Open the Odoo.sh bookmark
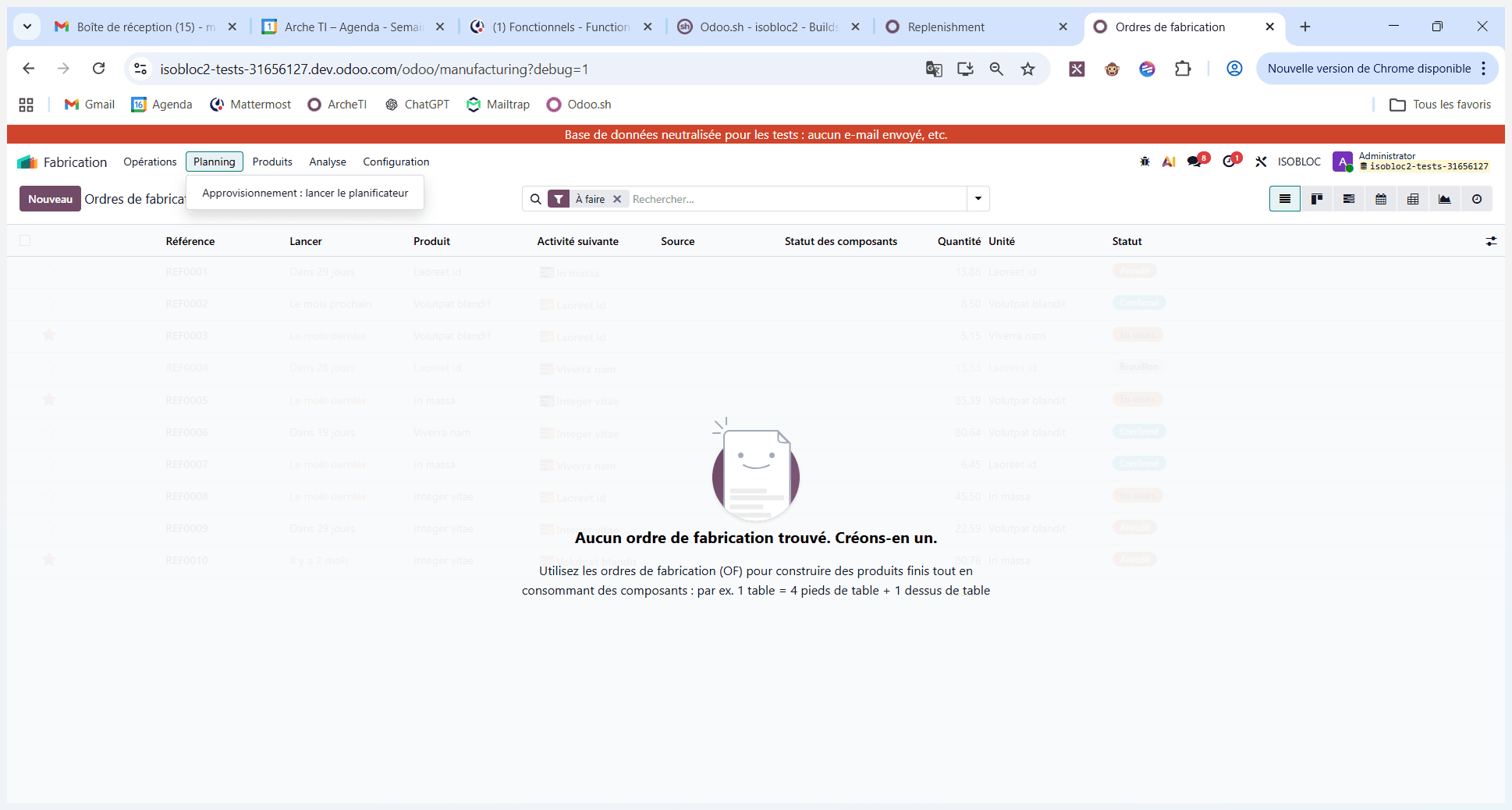The height and width of the screenshot is (810, 1512). [579, 105]
